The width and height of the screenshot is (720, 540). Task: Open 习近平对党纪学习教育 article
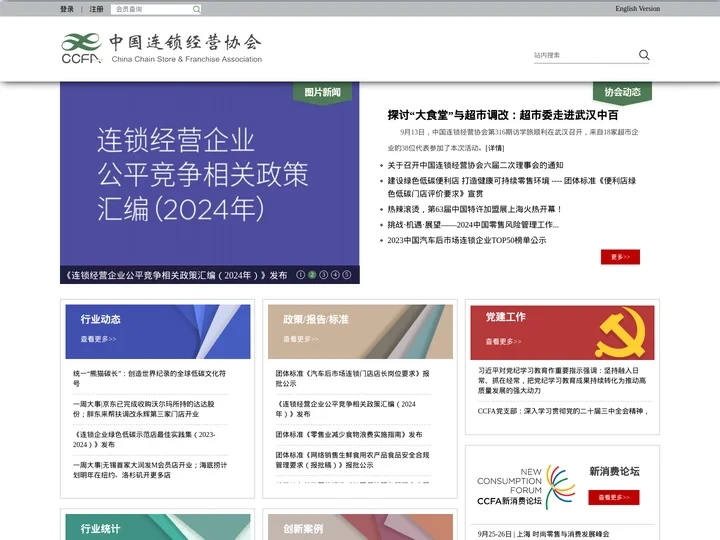[x=562, y=380]
